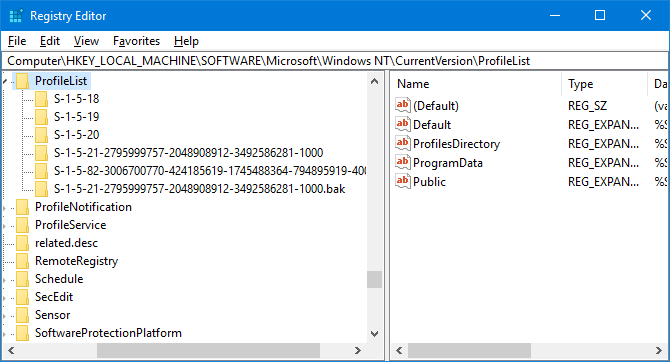
Task: Open the Favorites menu
Action: pyautogui.click(x=136, y=41)
